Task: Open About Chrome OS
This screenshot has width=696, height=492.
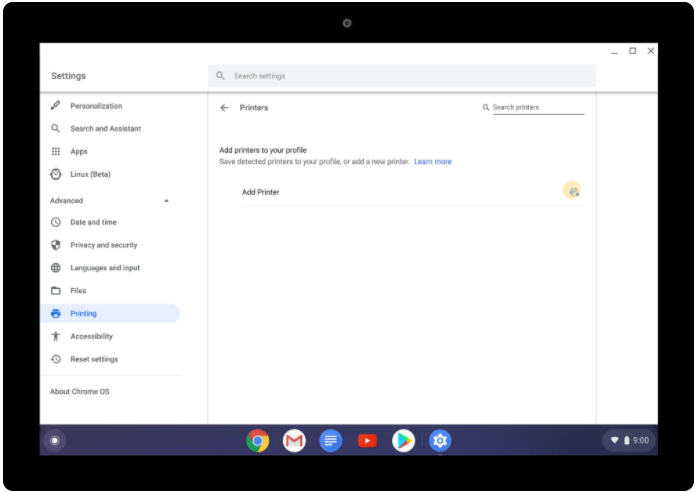Action: pyautogui.click(x=79, y=392)
